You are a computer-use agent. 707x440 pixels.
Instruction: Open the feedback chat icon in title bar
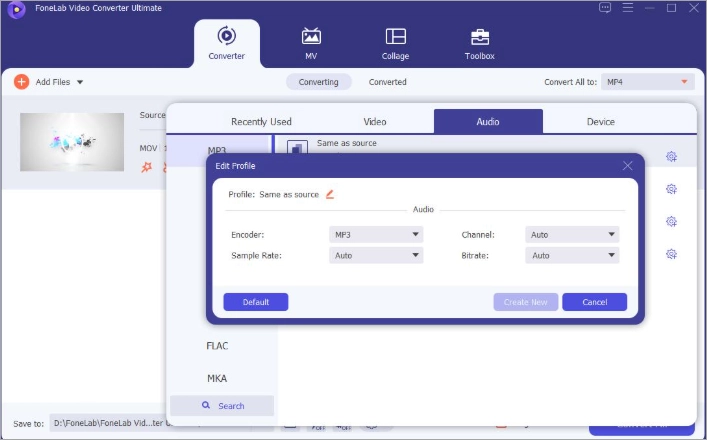(605, 8)
